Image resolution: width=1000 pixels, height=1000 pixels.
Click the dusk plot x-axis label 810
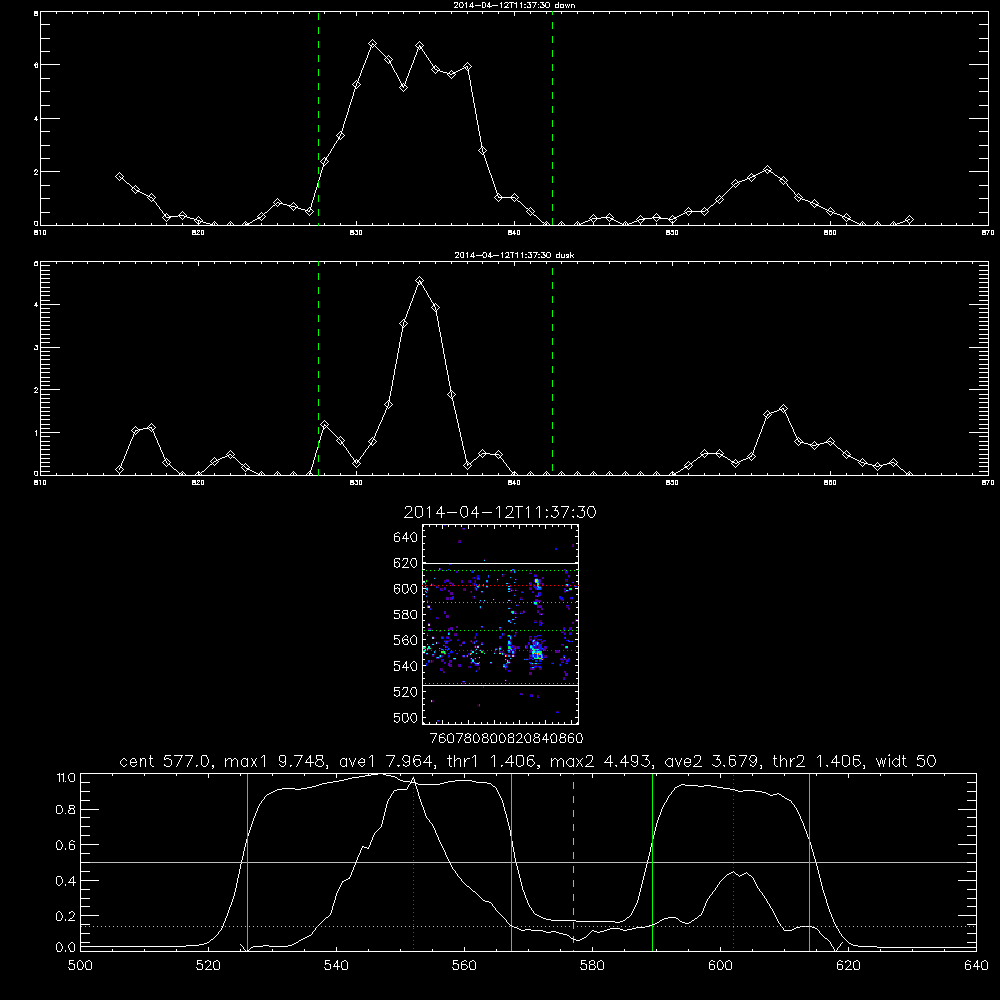[x=40, y=483]
